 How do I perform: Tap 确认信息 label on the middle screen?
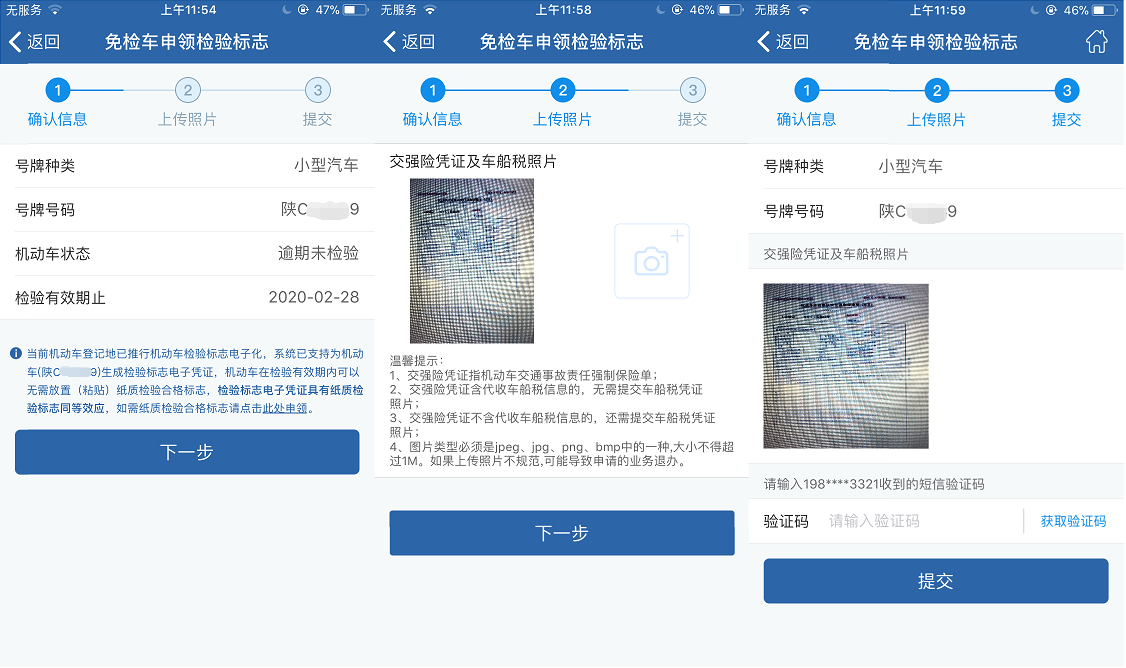click(432, 119)
